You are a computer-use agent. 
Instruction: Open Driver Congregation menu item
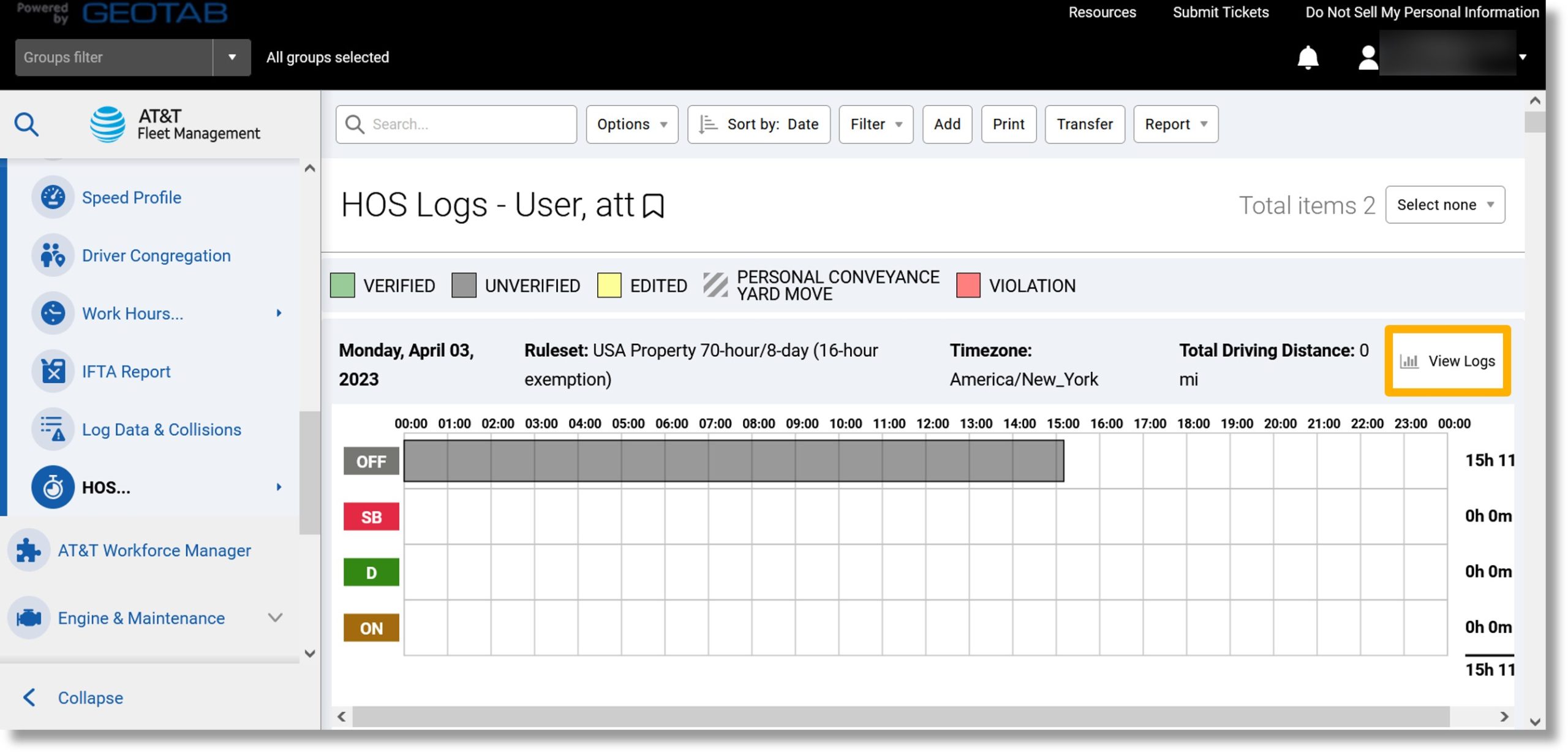[156, 255]
